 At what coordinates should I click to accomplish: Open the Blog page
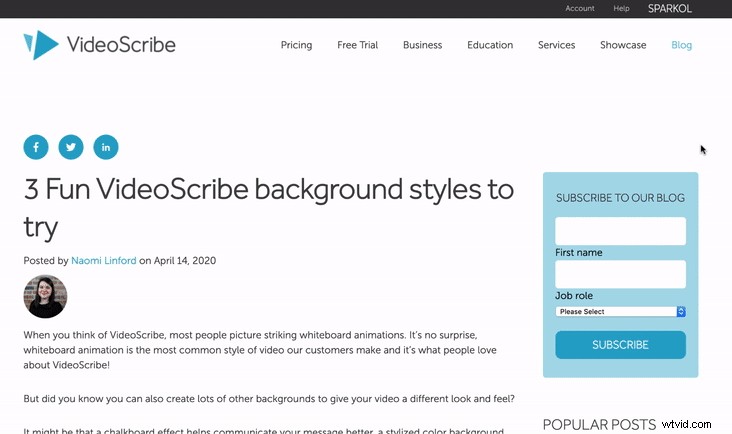pos(682,45)
